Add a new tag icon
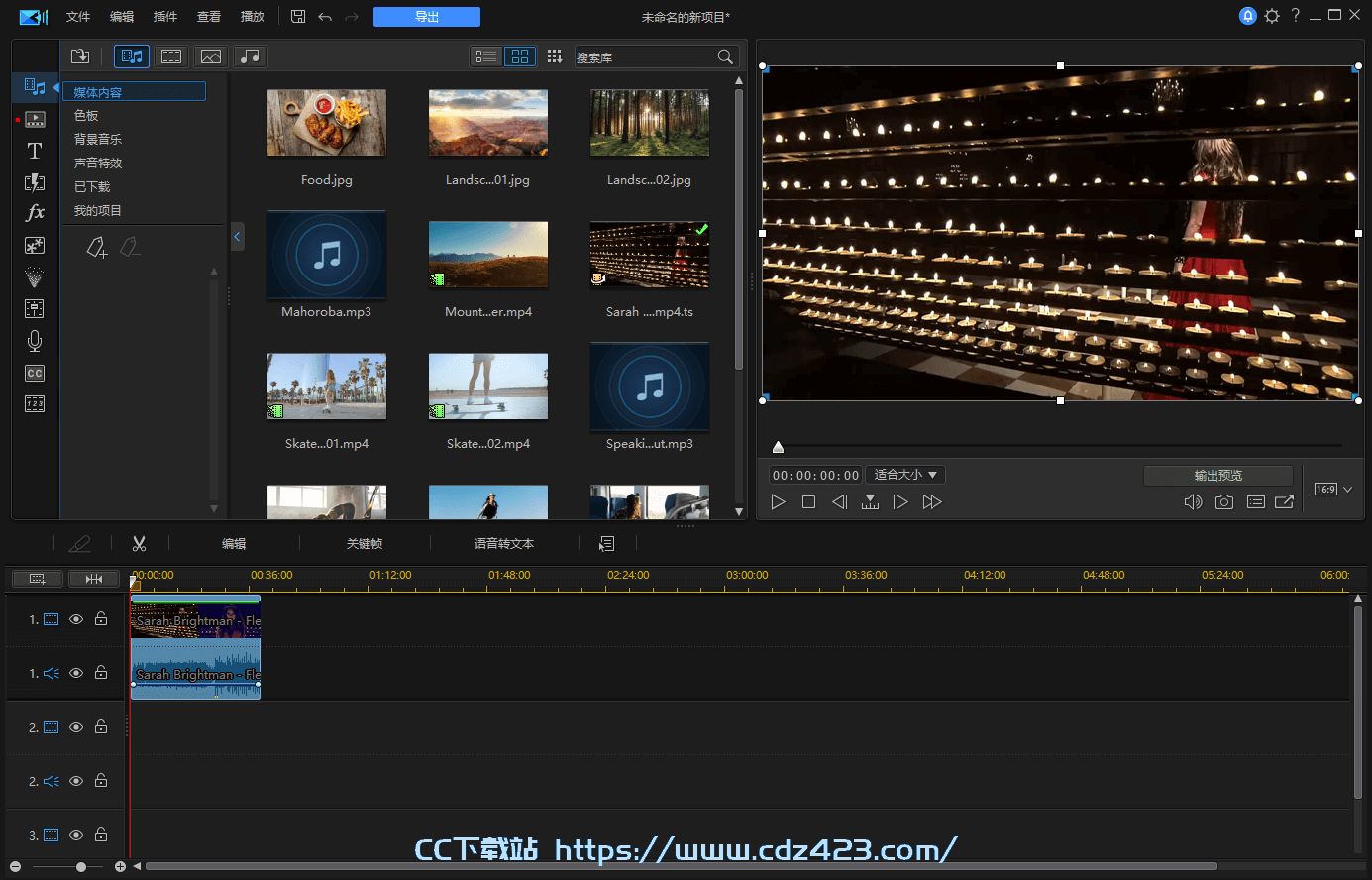 pyautogui.click(x=96, y=247)
